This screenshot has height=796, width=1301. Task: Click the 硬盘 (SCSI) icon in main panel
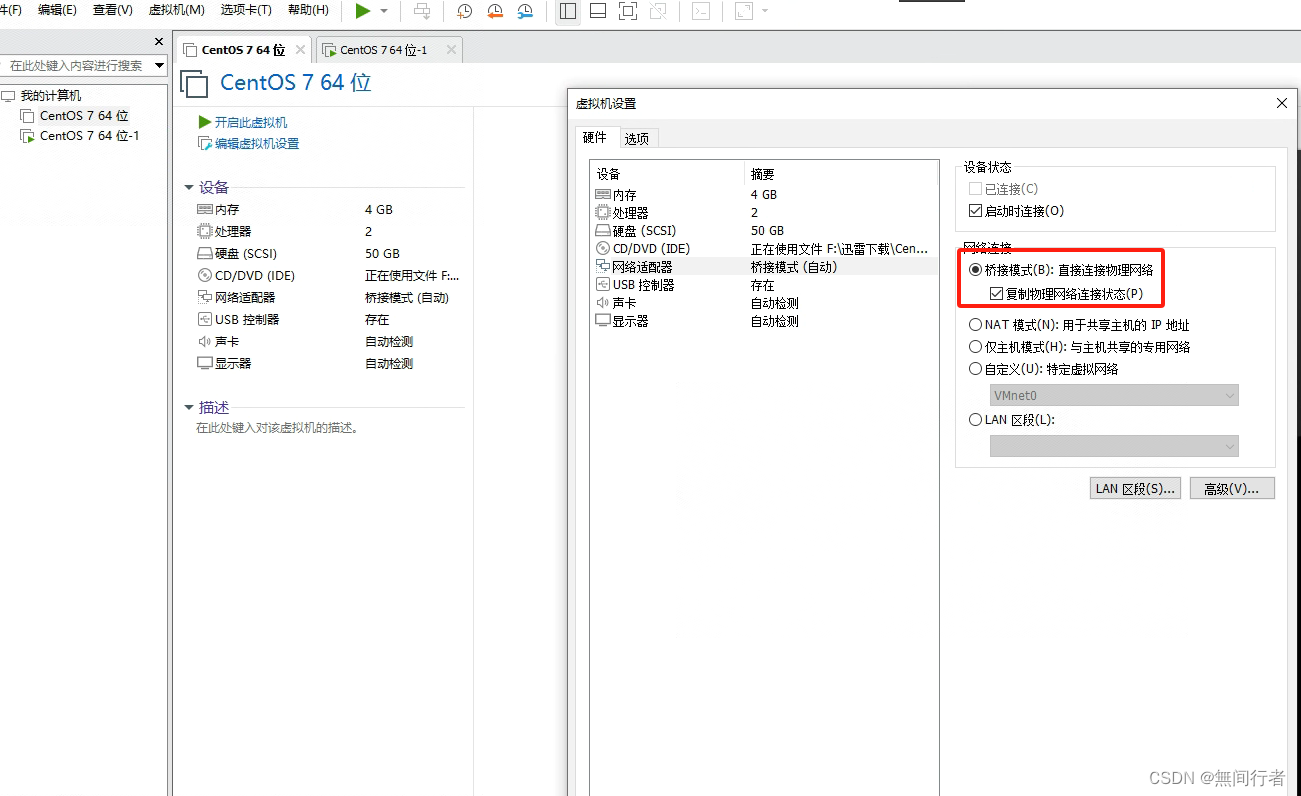click(205, 254)
